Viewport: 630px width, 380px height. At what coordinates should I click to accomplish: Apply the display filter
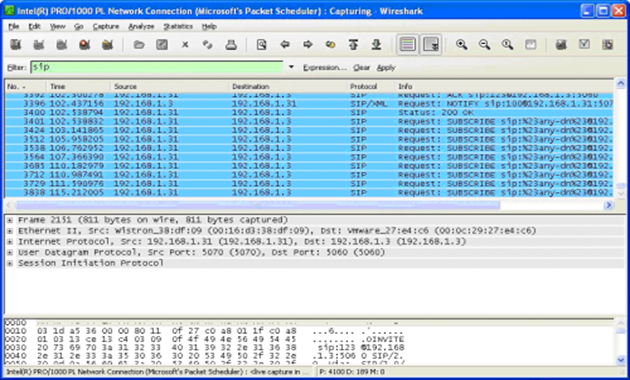[x=386, y=67]
